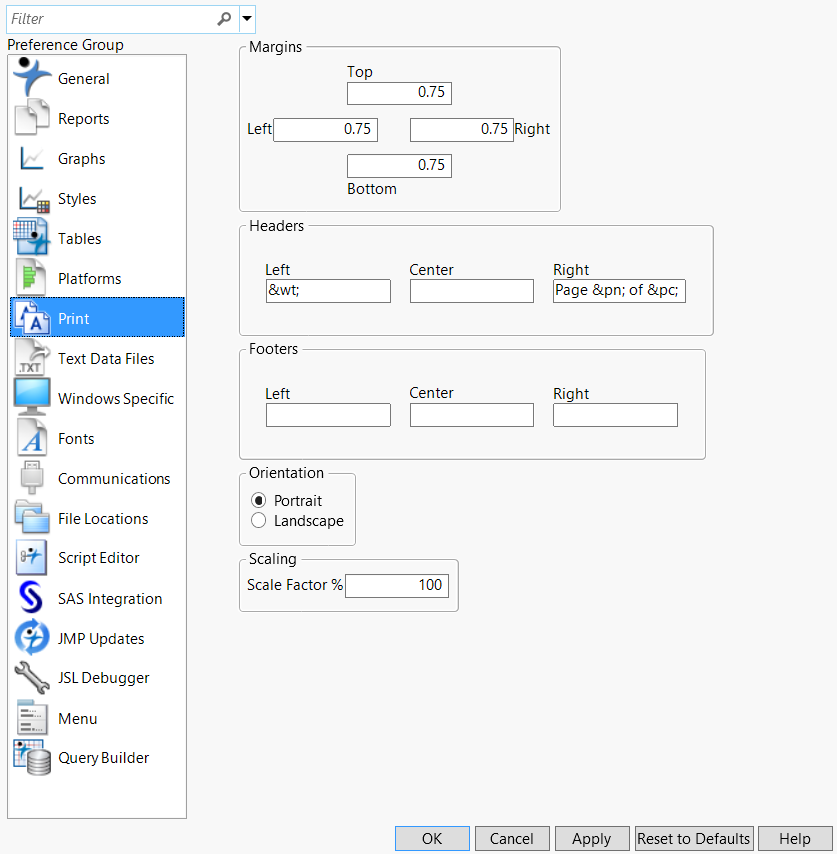Click the JSL Debugger wrench icon
Viewport: 837px width, 854px height.
[32, 678]
